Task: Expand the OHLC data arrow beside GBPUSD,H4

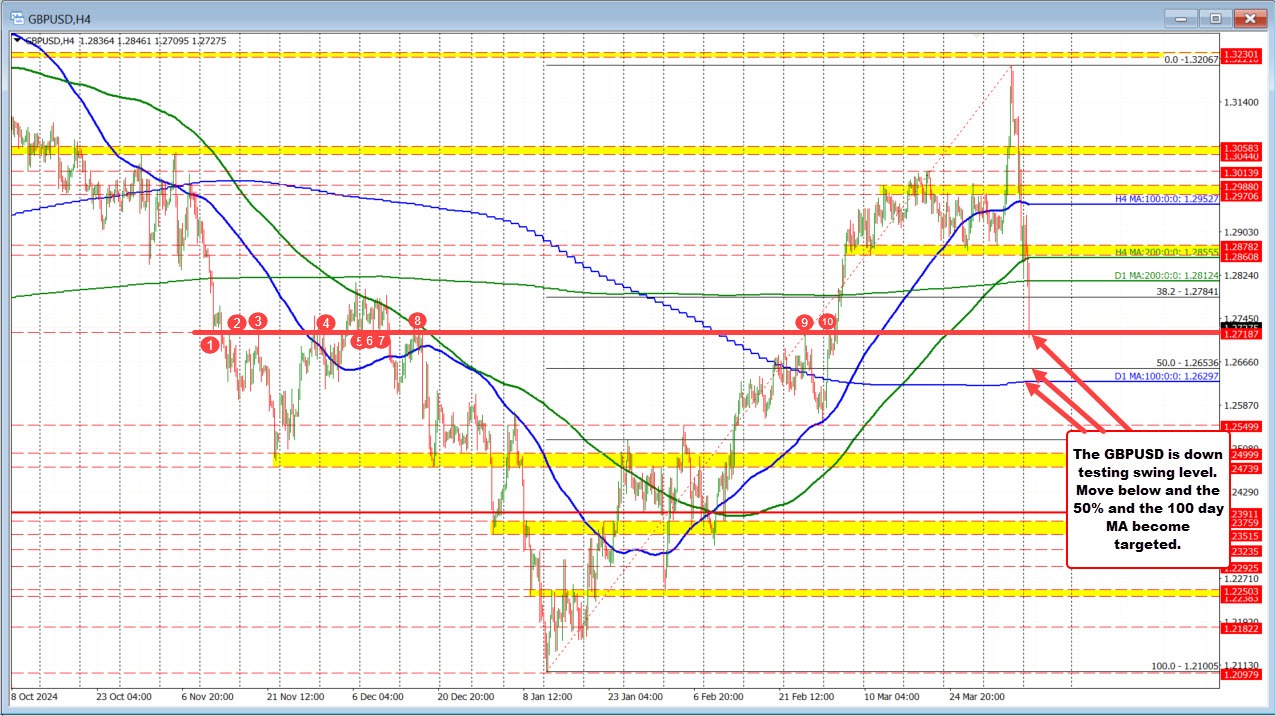Action: coord(16,41)
